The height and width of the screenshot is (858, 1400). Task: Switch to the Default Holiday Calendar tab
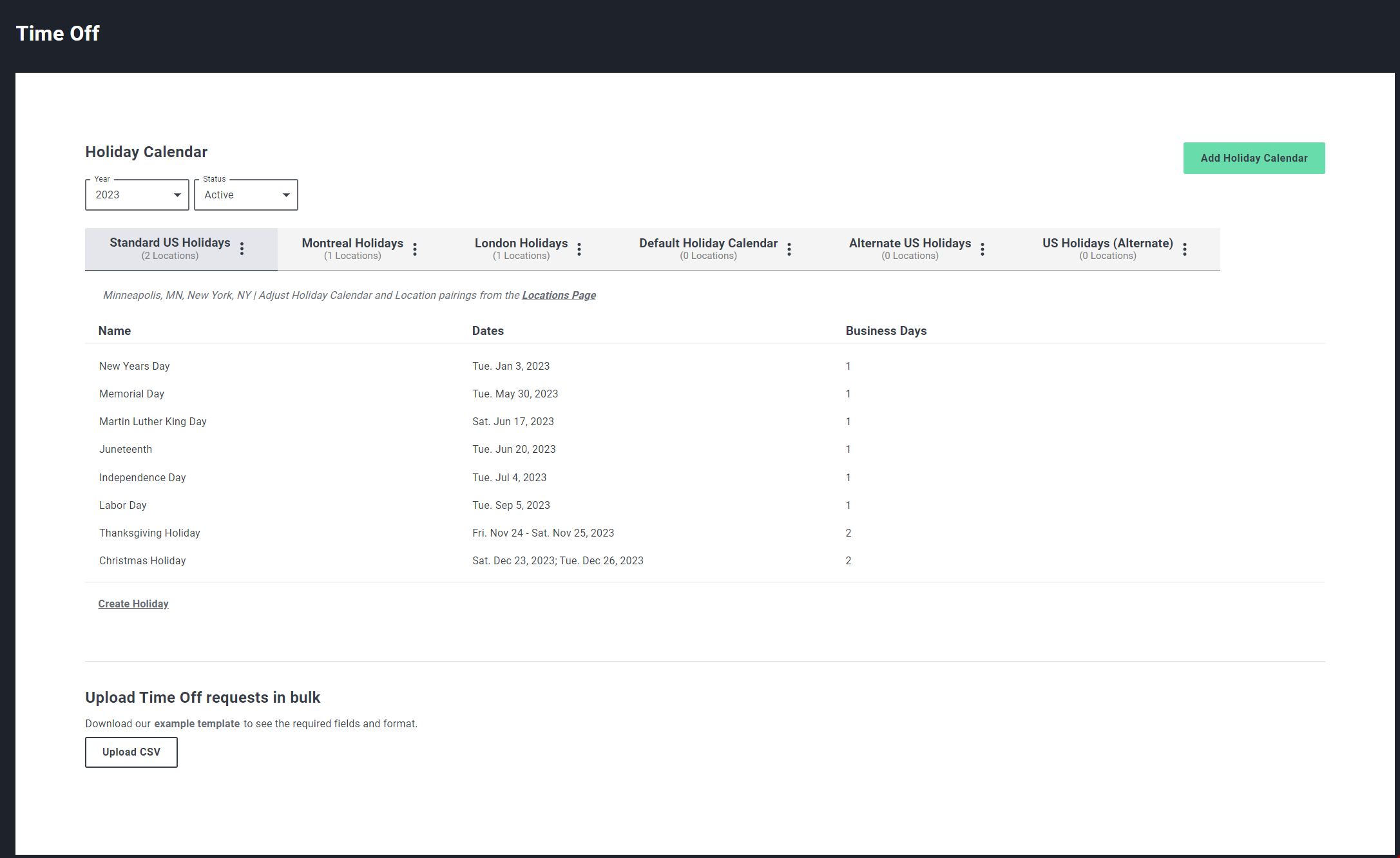click(x=708, y=249)
